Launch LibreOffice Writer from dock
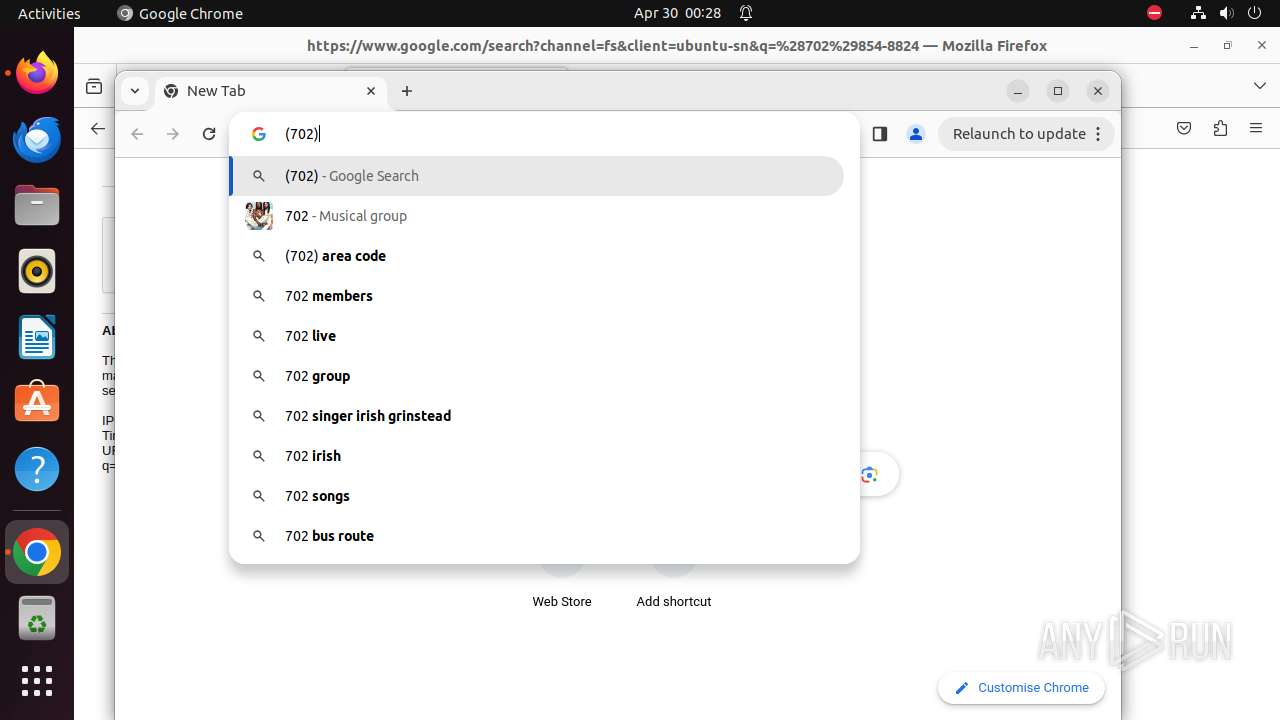Viewport: 1280px width, 720px height. point(37,337)
